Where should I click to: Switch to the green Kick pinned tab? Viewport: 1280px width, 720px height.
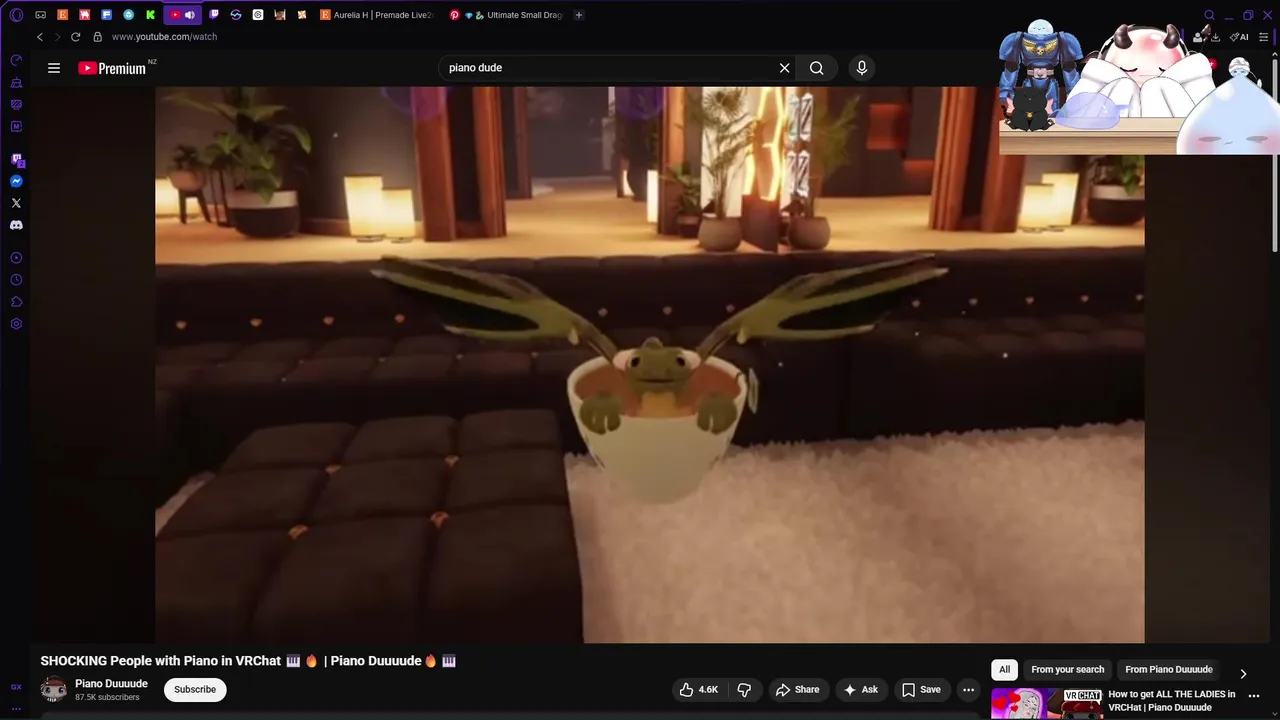click(150, 15)
